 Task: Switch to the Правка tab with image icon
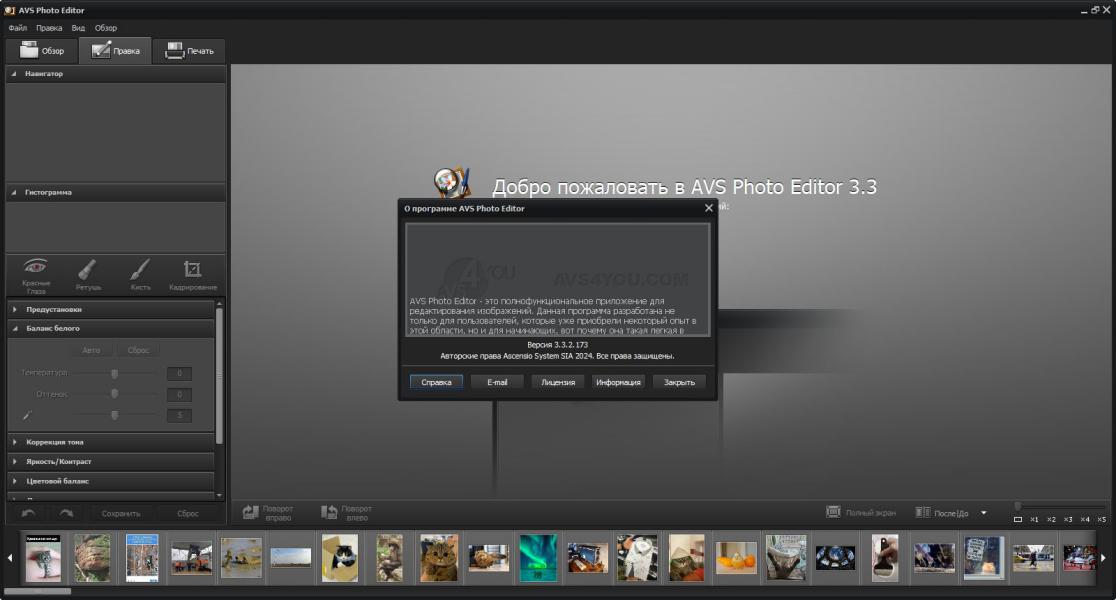click(x=115, y=51)
